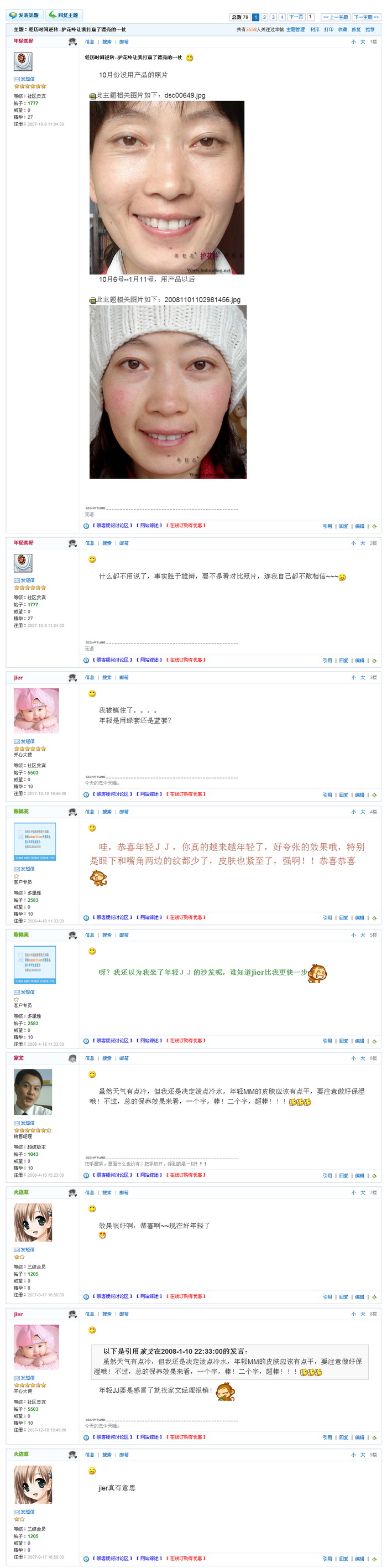The width and height of the screenshot is (387, 1568).
Task: Open page 4 of the thread
Action: (282, 17)
